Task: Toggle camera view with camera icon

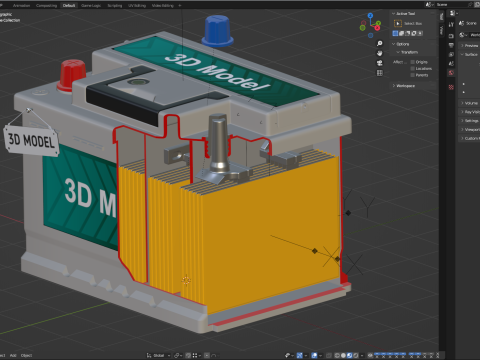Action: 380,63
